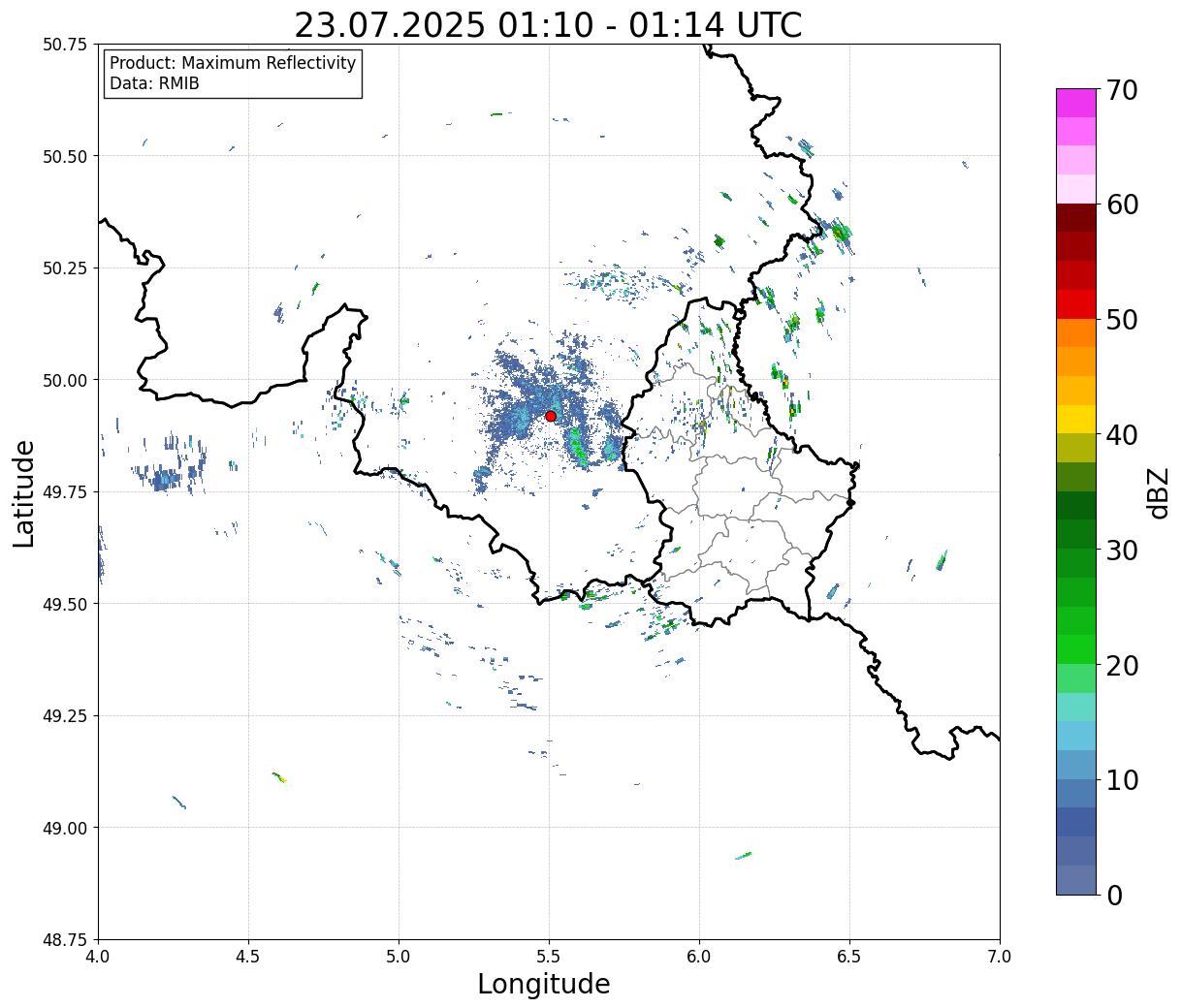Click colorbar tick label 10

point(1122,780)
